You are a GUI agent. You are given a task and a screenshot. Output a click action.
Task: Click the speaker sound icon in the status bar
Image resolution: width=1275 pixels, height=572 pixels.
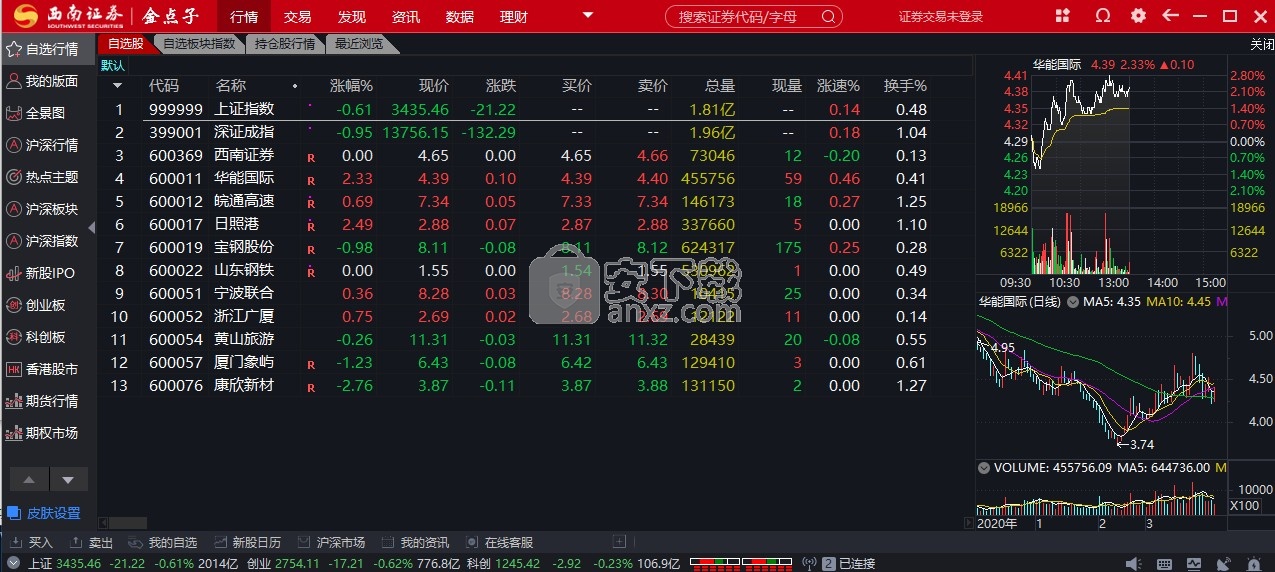1133,564
